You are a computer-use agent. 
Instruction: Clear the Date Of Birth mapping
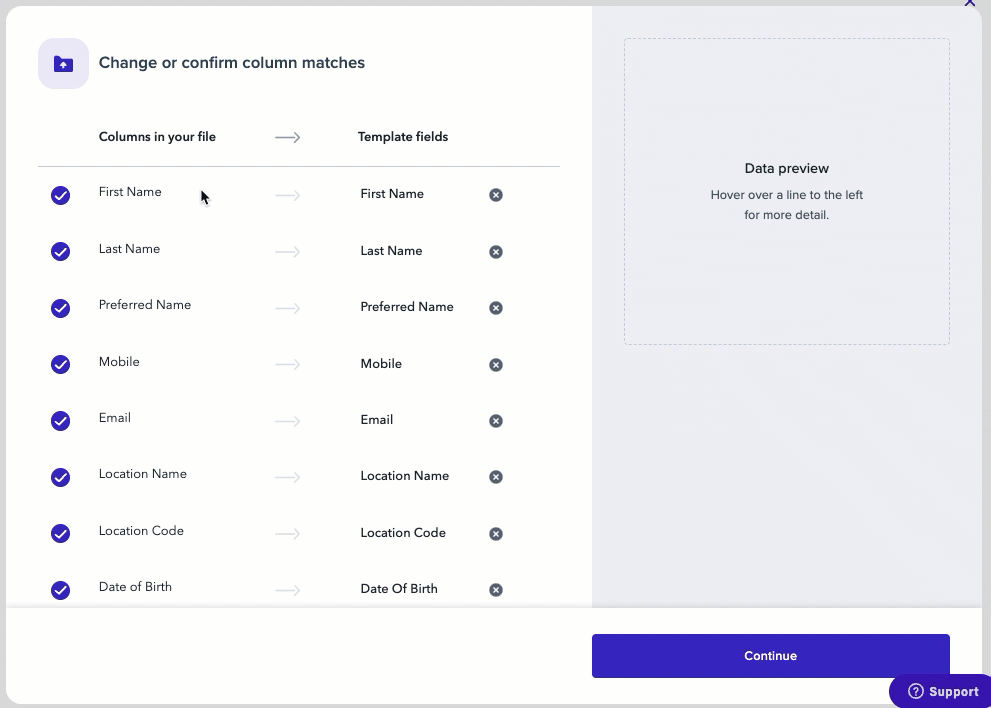(x=496, y=590)
